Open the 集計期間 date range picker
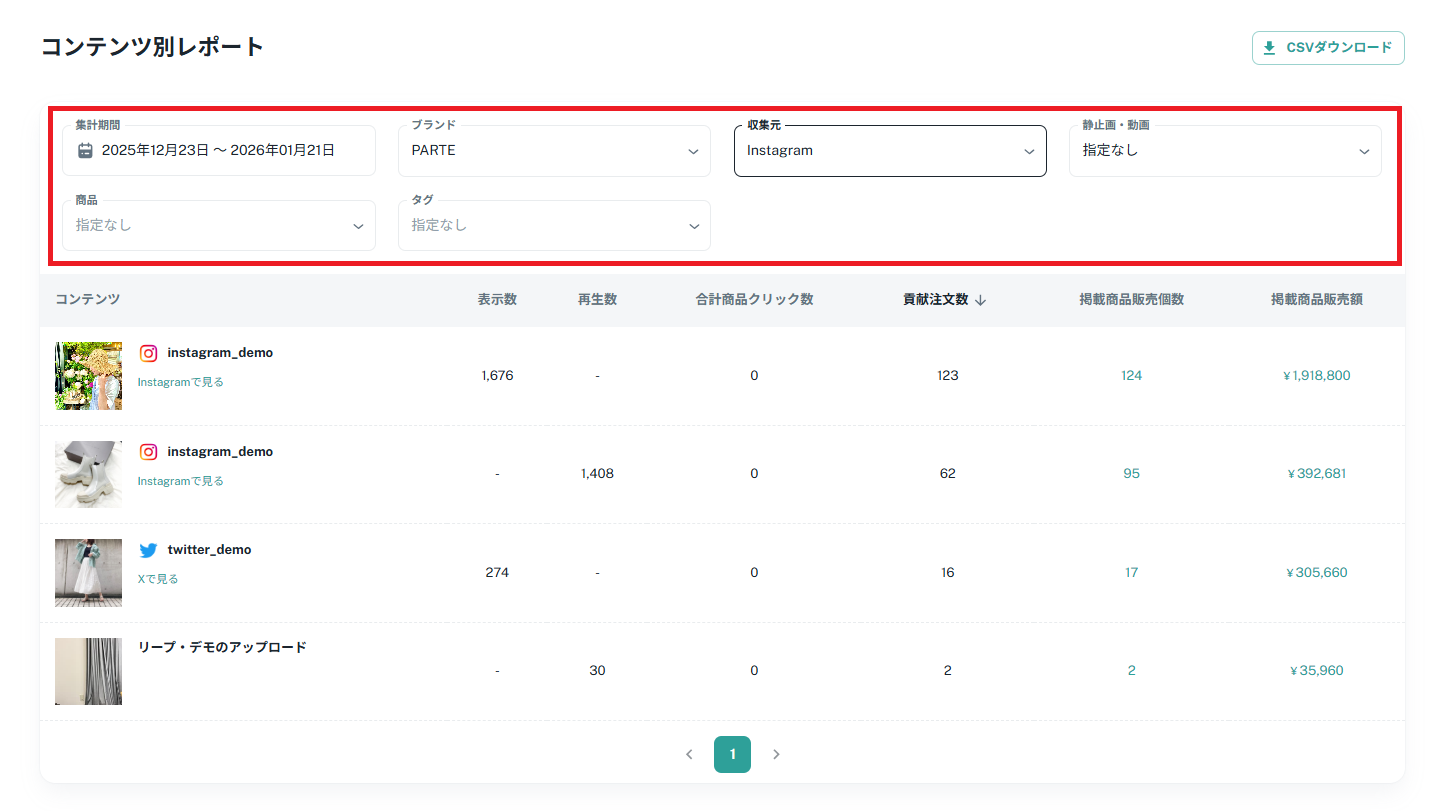Viewport: 1446px width, 811px height. click(218, 151)
